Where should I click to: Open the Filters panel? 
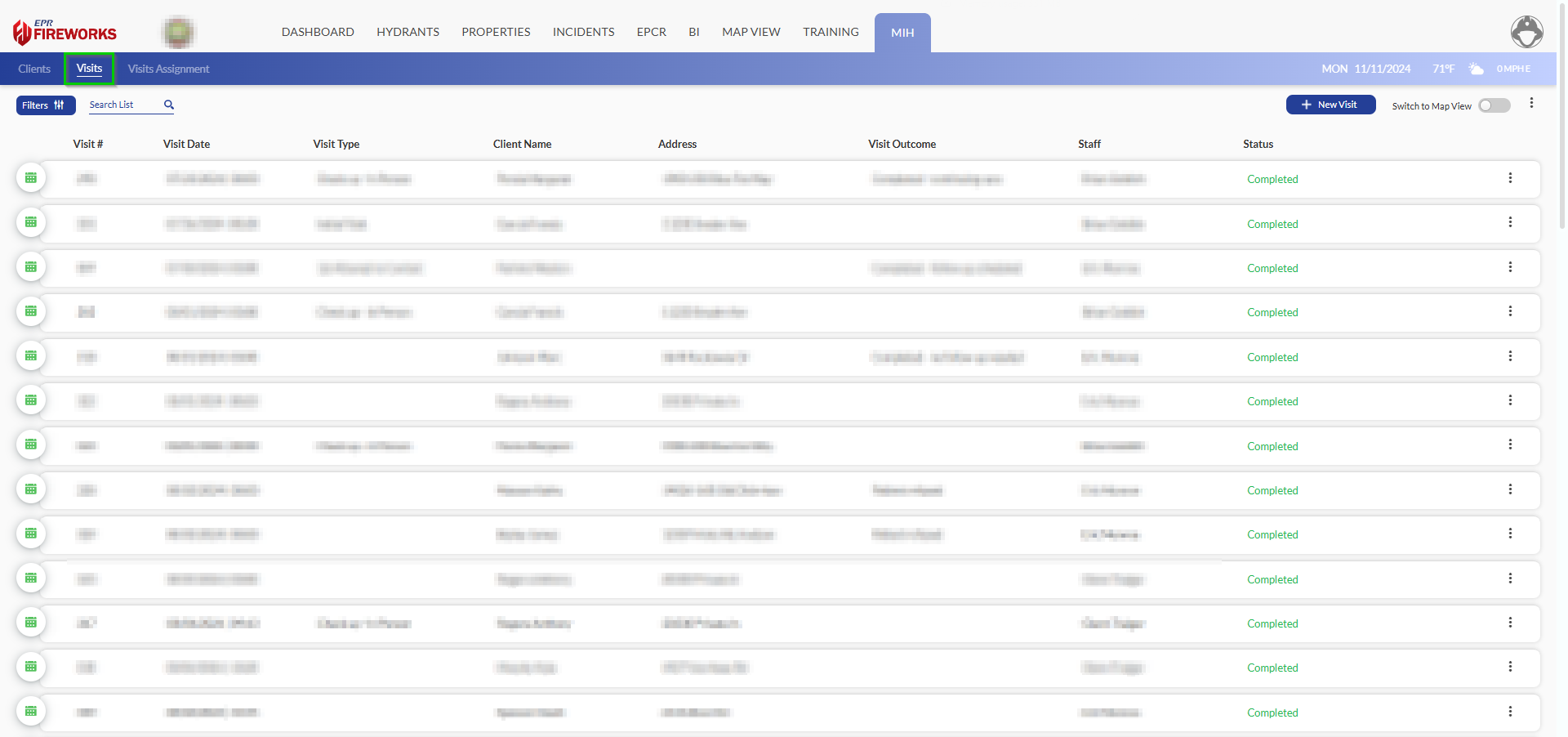(x=45, y=105)
